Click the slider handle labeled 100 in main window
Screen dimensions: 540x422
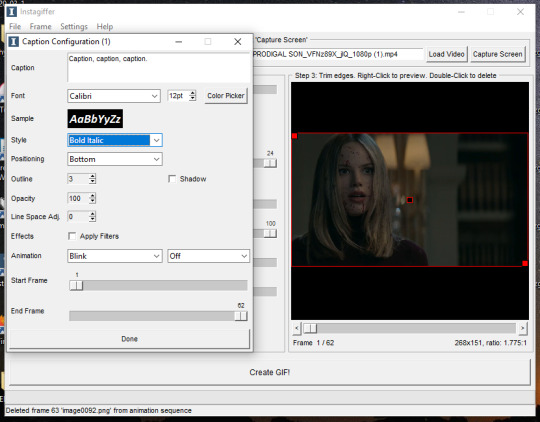click(x=270, y=234)
